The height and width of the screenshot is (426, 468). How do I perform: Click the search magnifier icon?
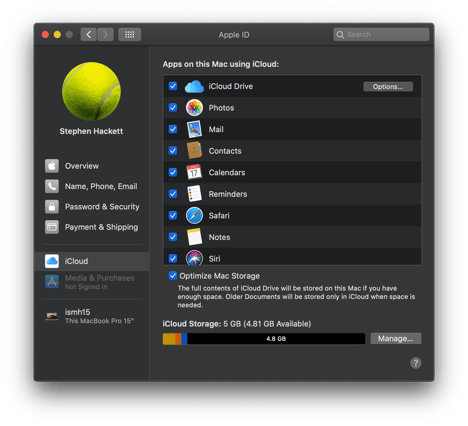(x=340, y=35)
